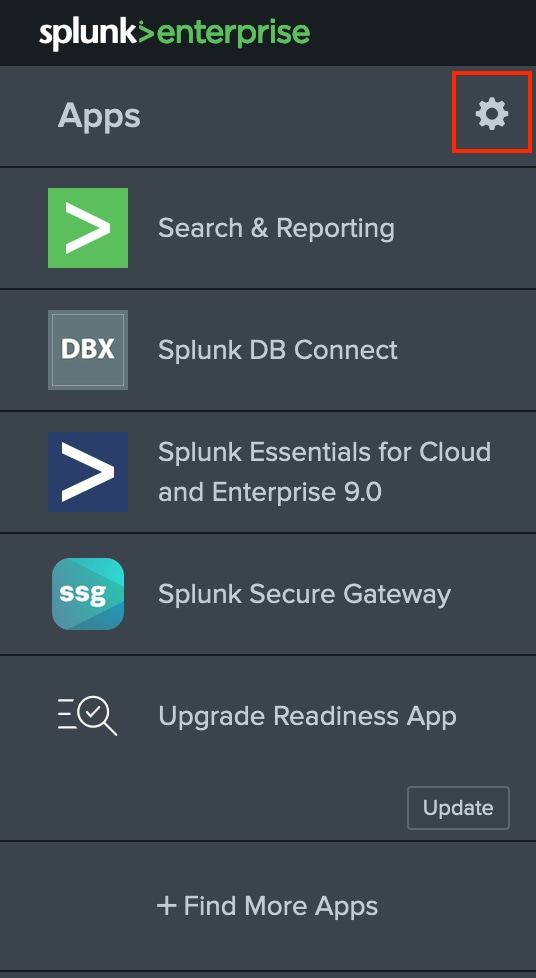Open the Upgrade Readiness App entry
536x978 pixels.
coord(268,716)
